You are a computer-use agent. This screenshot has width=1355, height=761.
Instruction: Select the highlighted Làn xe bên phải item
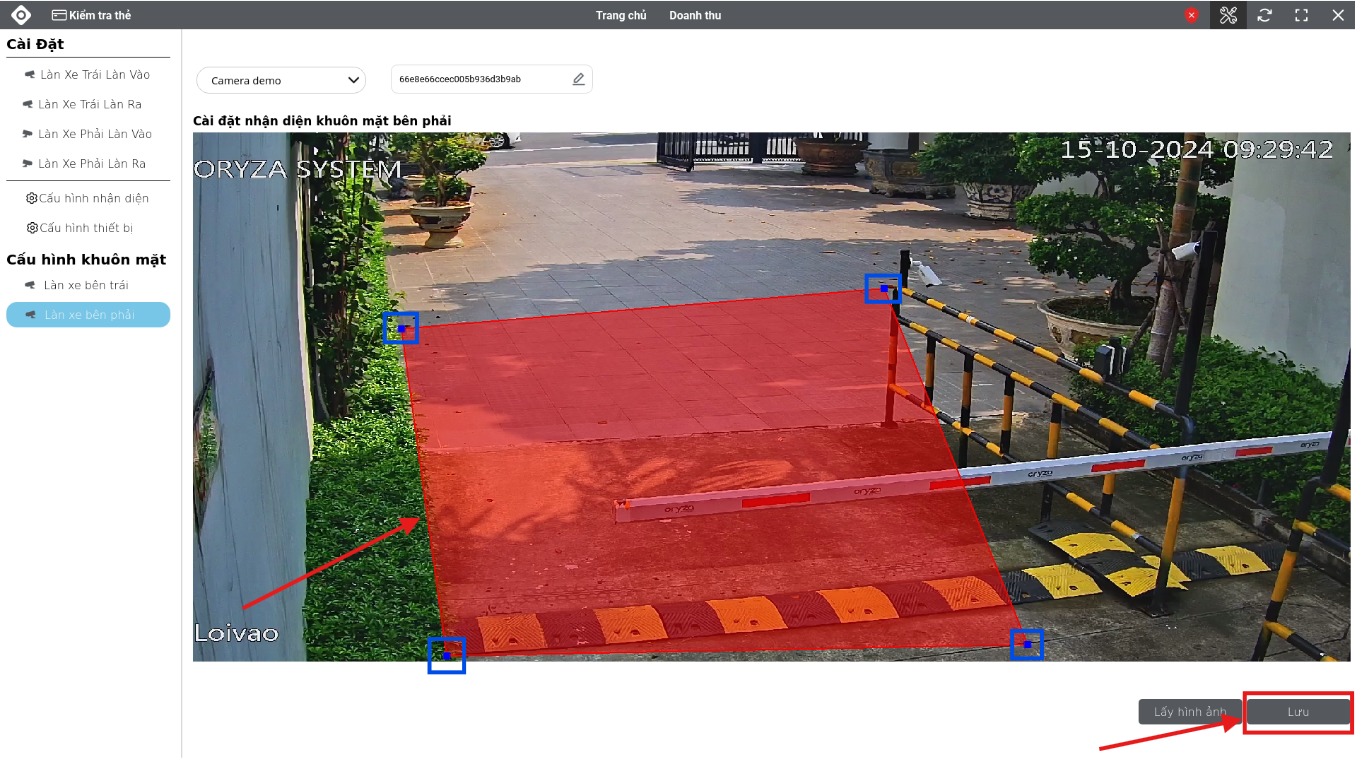tap(88, 315)
